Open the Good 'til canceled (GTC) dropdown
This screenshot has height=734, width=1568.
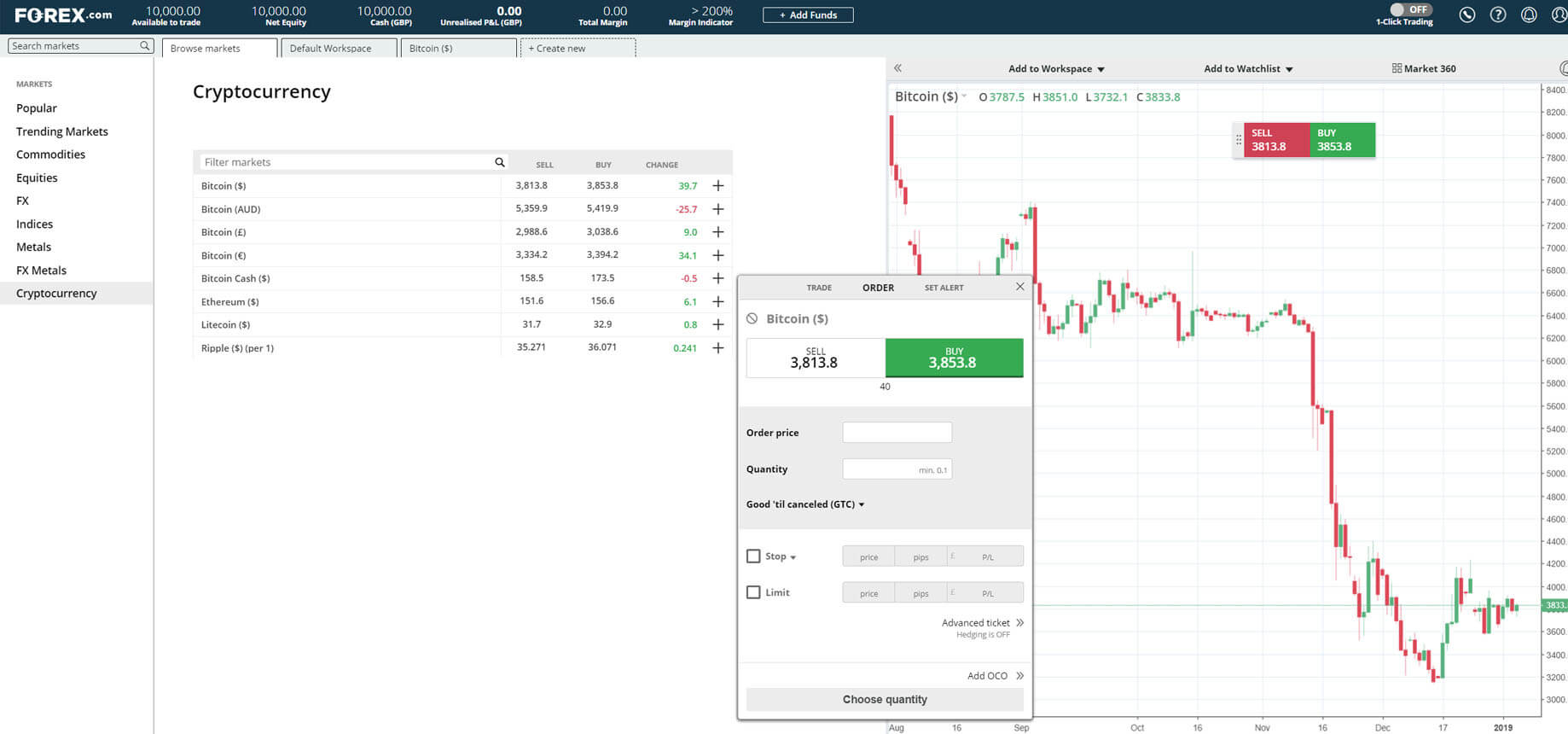[805, 504]
